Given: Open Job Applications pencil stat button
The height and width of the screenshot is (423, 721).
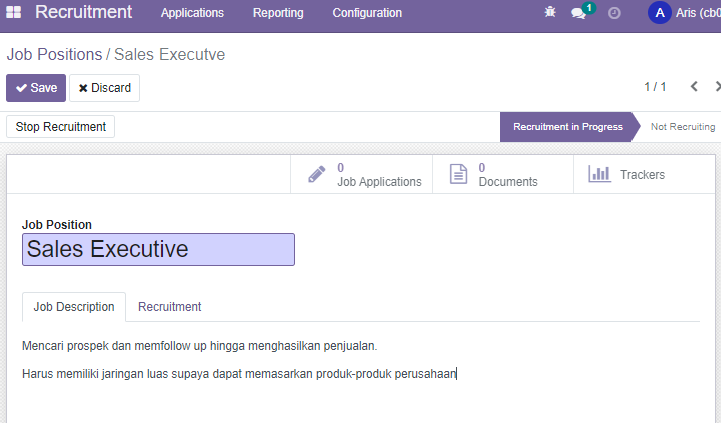Looking at the screenshot, I should click(361, 175).
